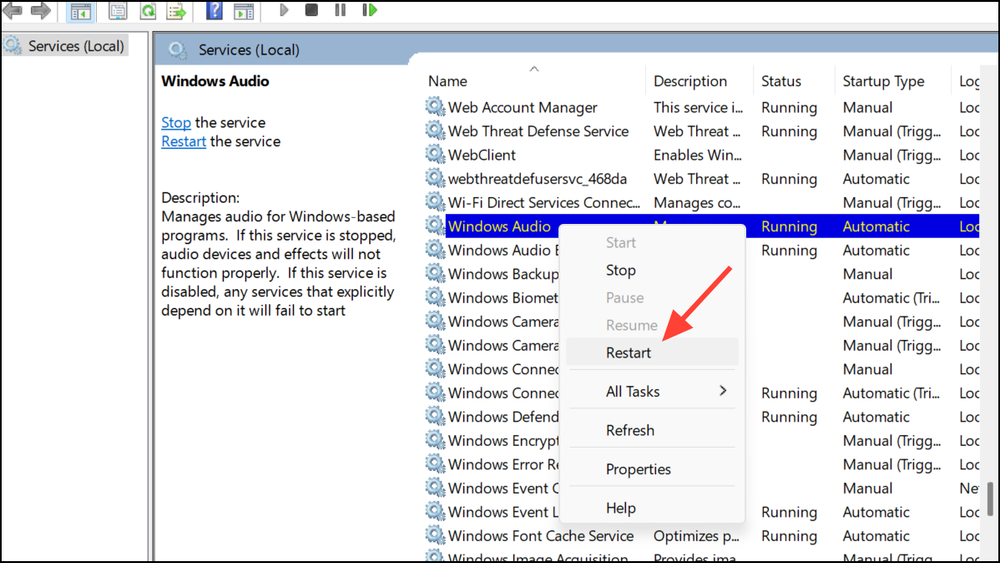Click gear icon beside WebClient service
Viewport: 1000px width, 563px height.
point(436,154)
